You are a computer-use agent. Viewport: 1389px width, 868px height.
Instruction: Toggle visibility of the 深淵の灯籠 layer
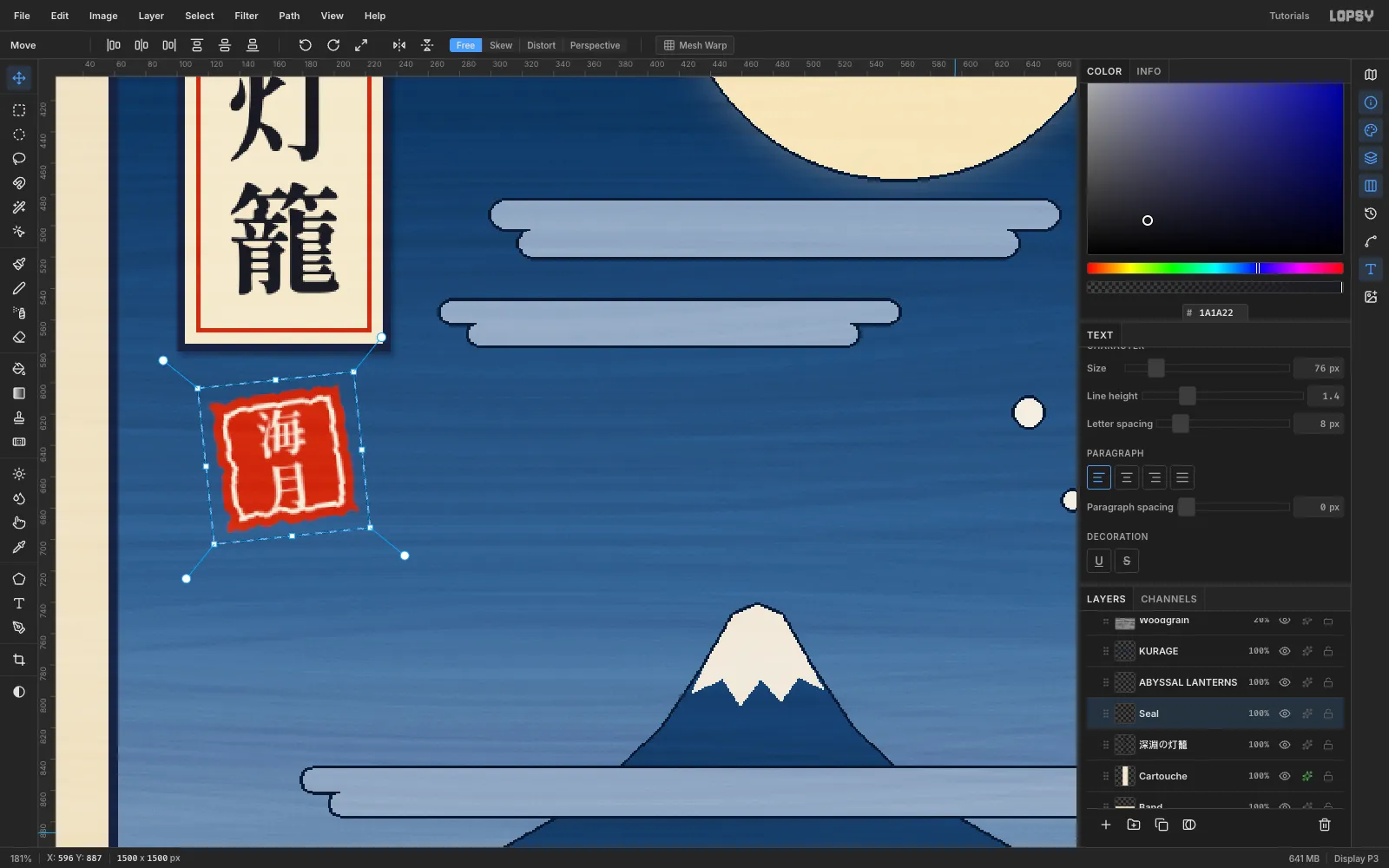(x=1285, y=745)
